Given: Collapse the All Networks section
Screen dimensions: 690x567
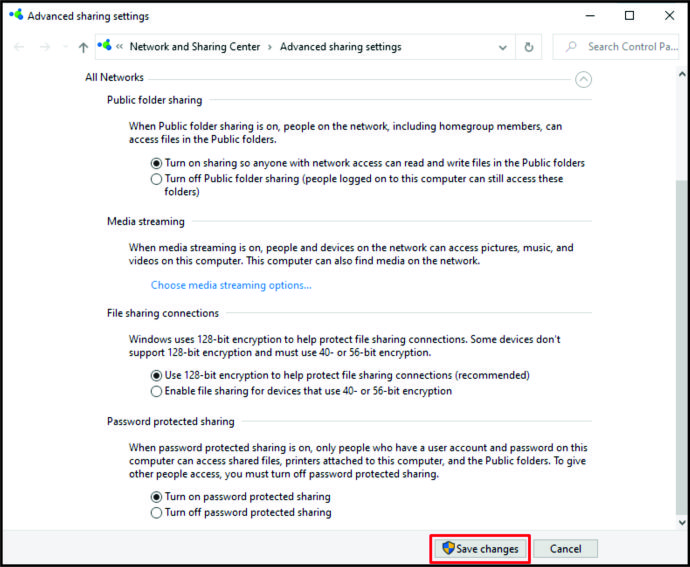Looking at the screenshot, I should 583,80.
